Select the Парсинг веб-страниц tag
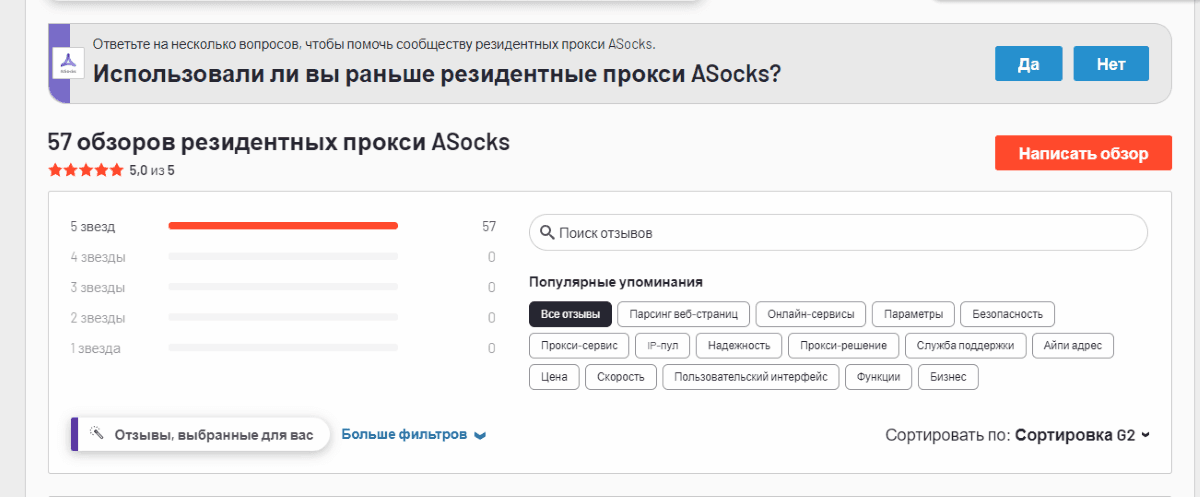The image size is (1200, 497). pyautogui.click(x=683, y=314)
